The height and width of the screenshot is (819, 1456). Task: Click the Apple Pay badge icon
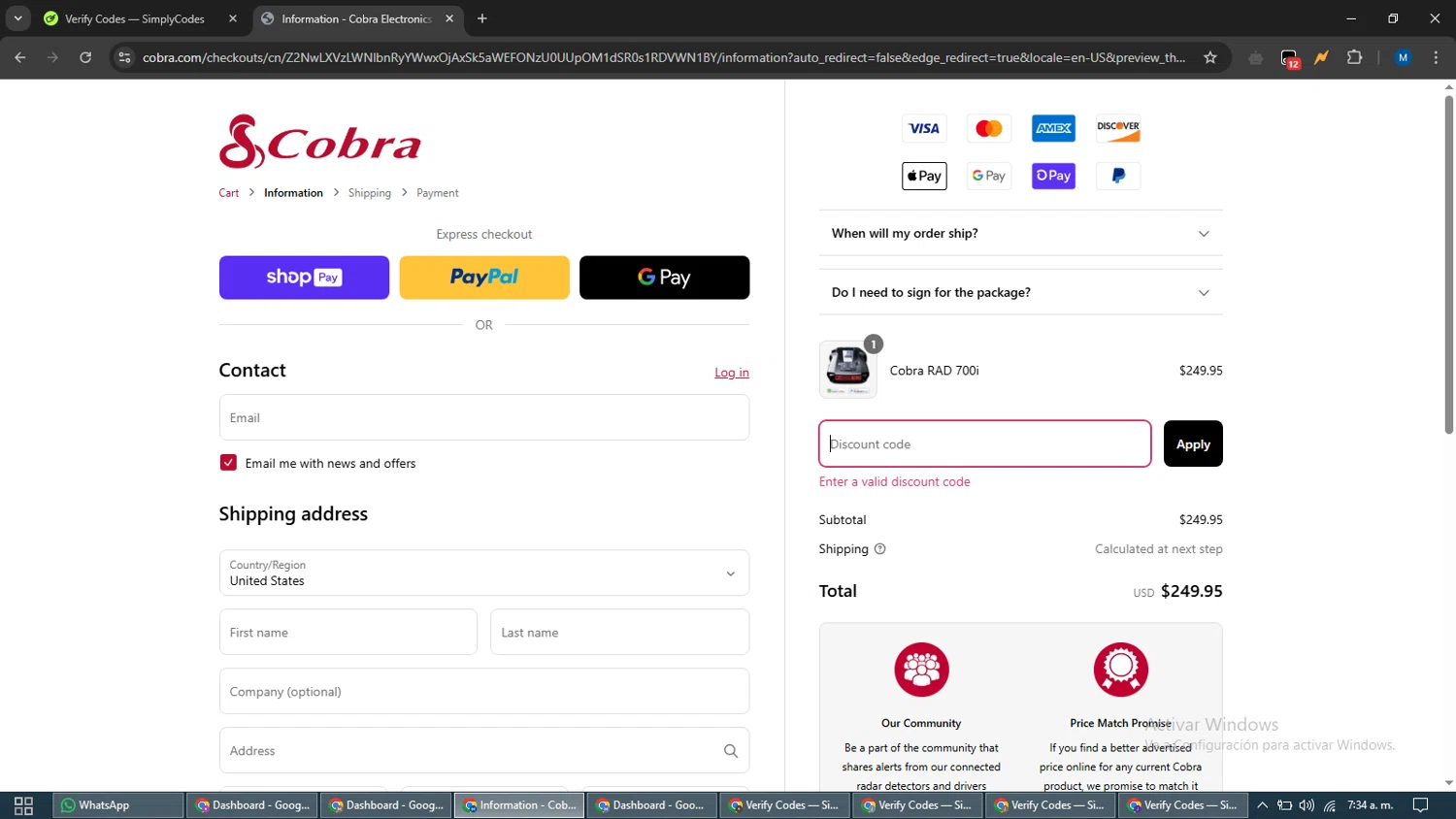(924, 176)
